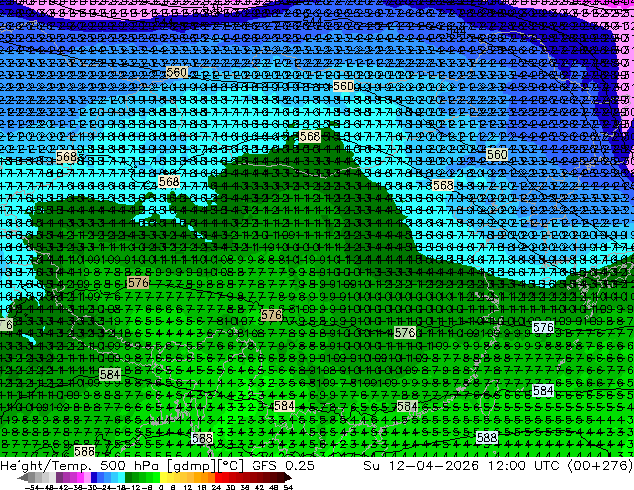The image size is (634, 490).
Task: Select the cyan swatch left of legend value -18
Action: [121, 477]
